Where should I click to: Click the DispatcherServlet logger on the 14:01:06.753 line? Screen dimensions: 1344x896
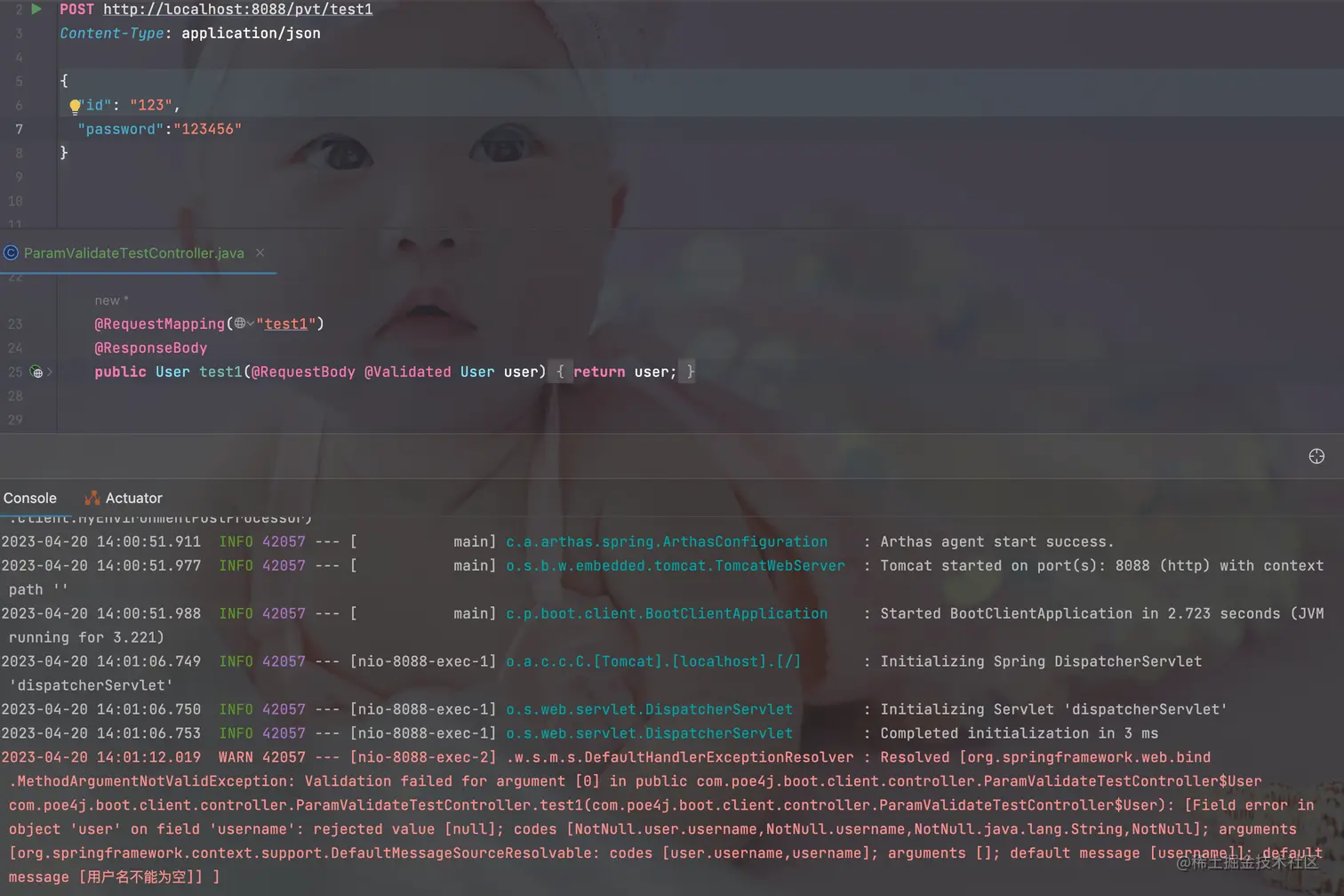coord(649,733)
